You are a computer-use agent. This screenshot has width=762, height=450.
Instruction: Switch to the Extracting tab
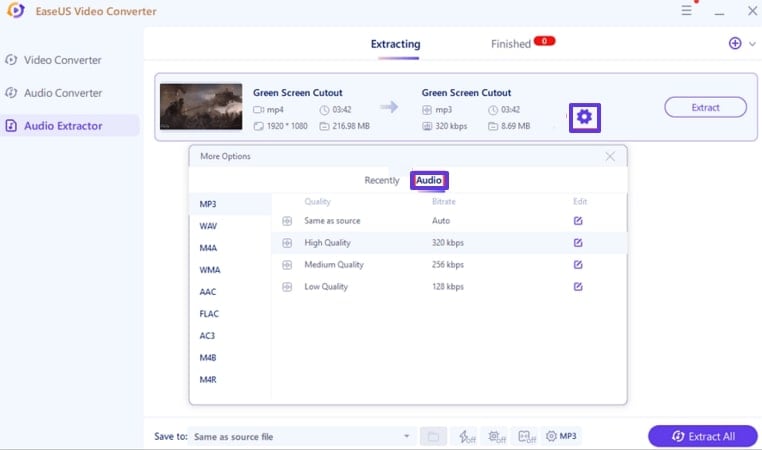tap(396, 44)
